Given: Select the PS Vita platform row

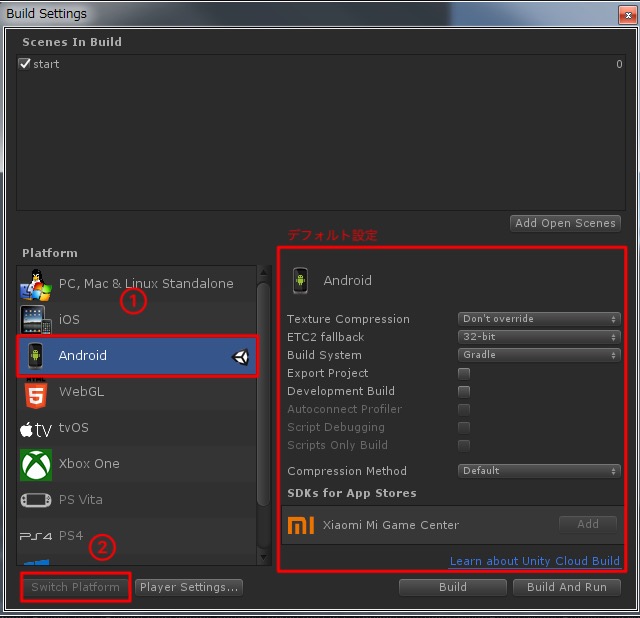Looking at the screenshot, I should (137, 500).
